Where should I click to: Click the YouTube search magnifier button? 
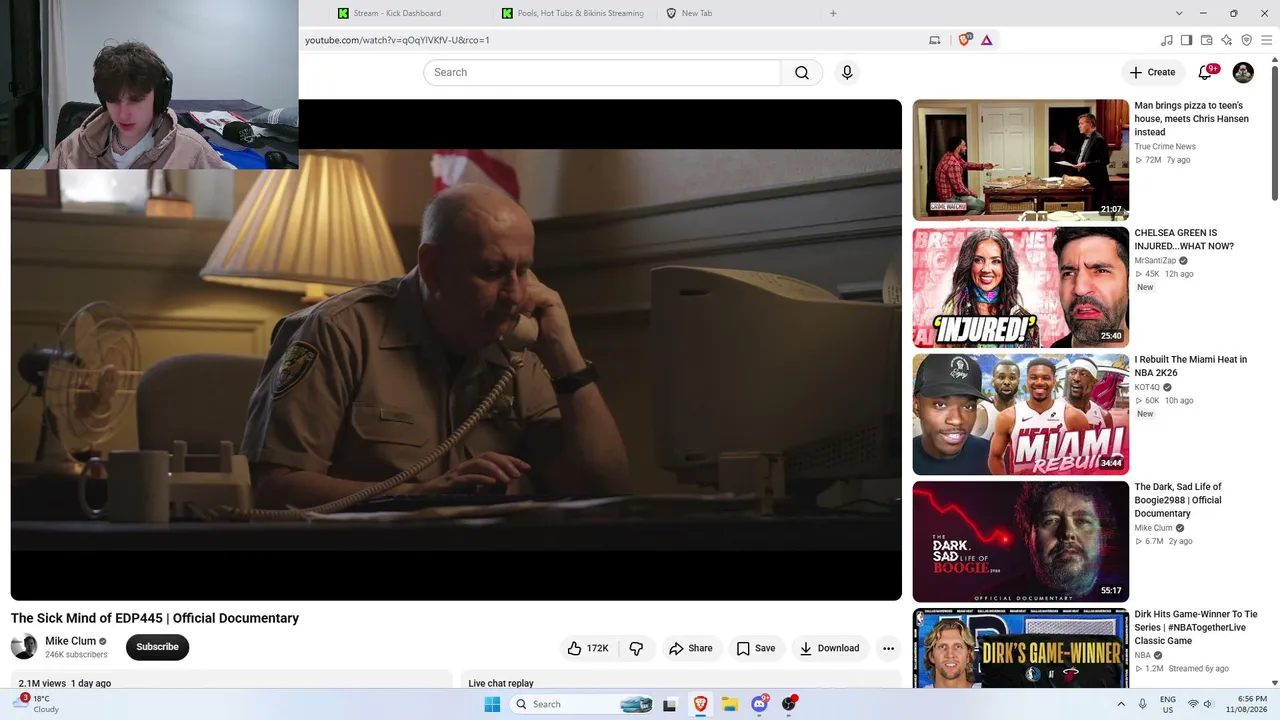[x=802, y=72]
